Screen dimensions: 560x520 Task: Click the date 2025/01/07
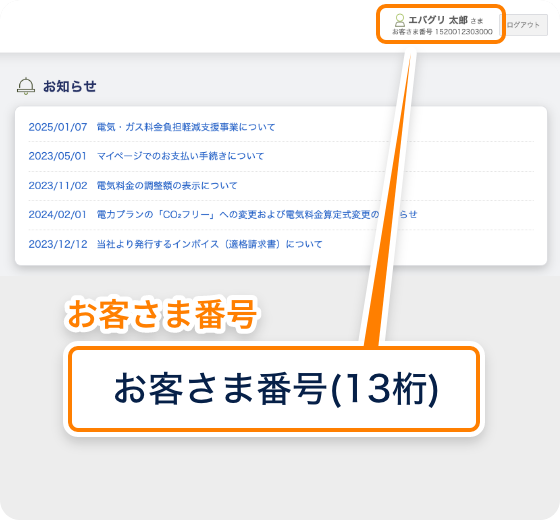[x=58, y=127]
